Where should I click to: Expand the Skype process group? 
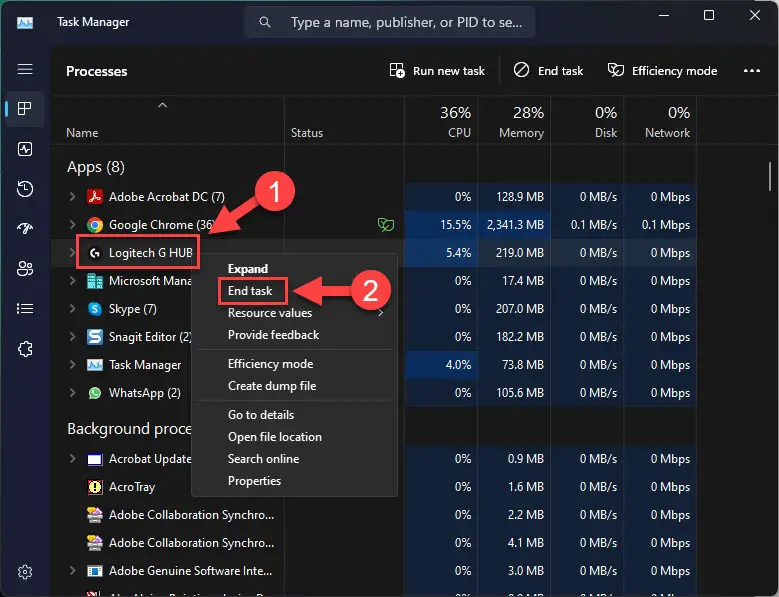(73, 309)
